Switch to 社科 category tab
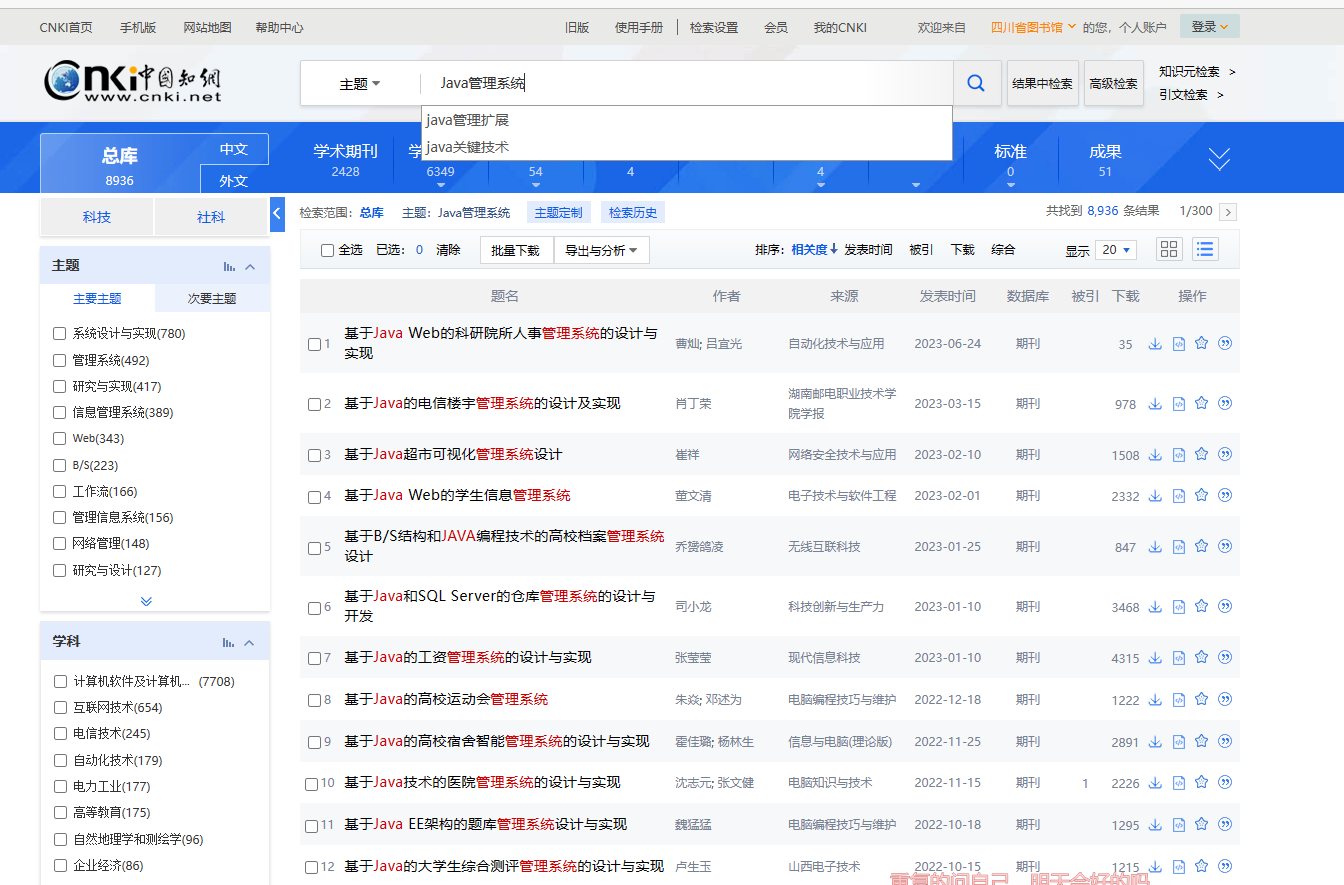The height and width of the screenshot is (885, 1344). [x=211, y=217]
